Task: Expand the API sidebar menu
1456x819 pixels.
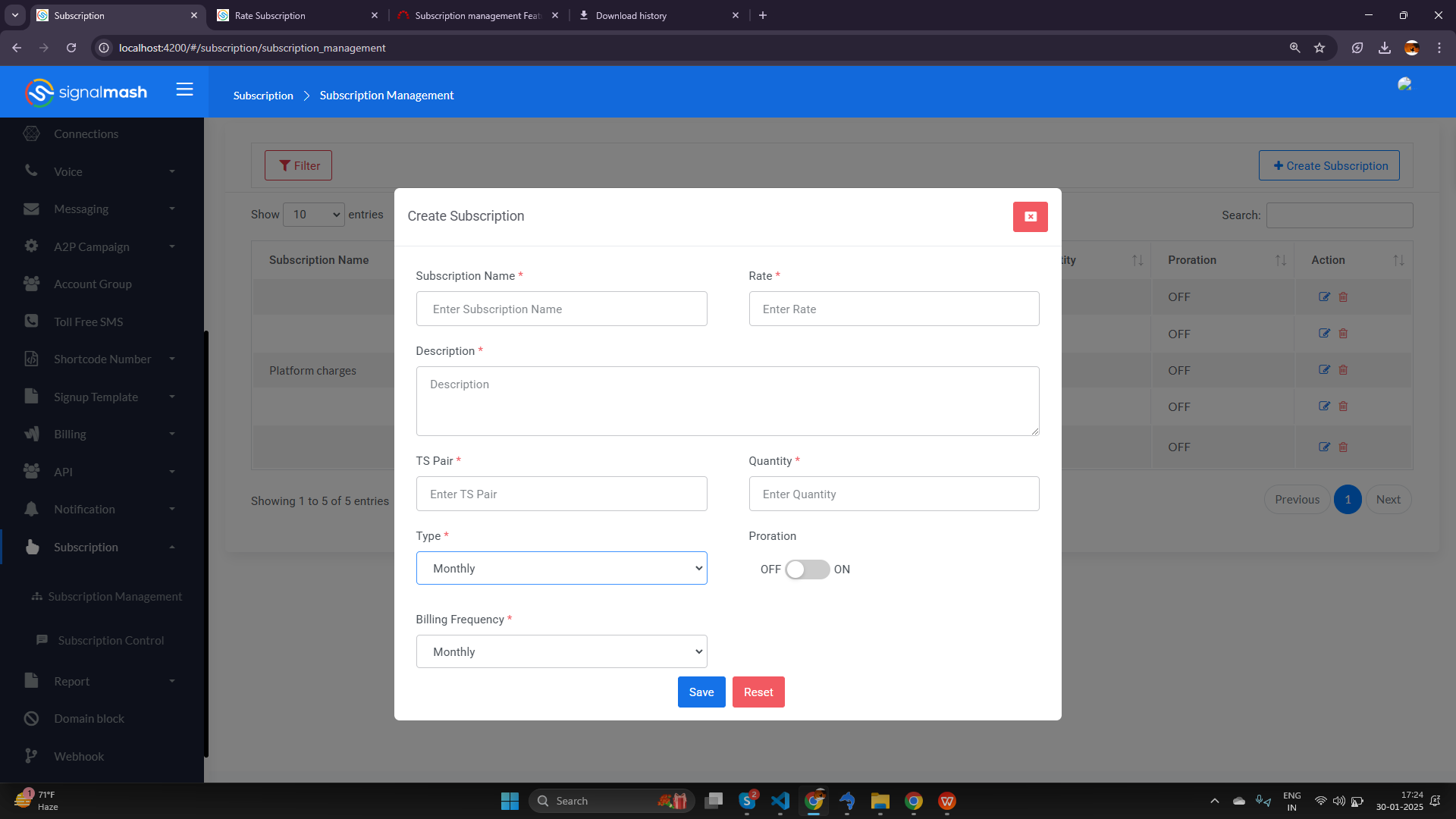Action: pyautogui.click(x=102, y=472)
